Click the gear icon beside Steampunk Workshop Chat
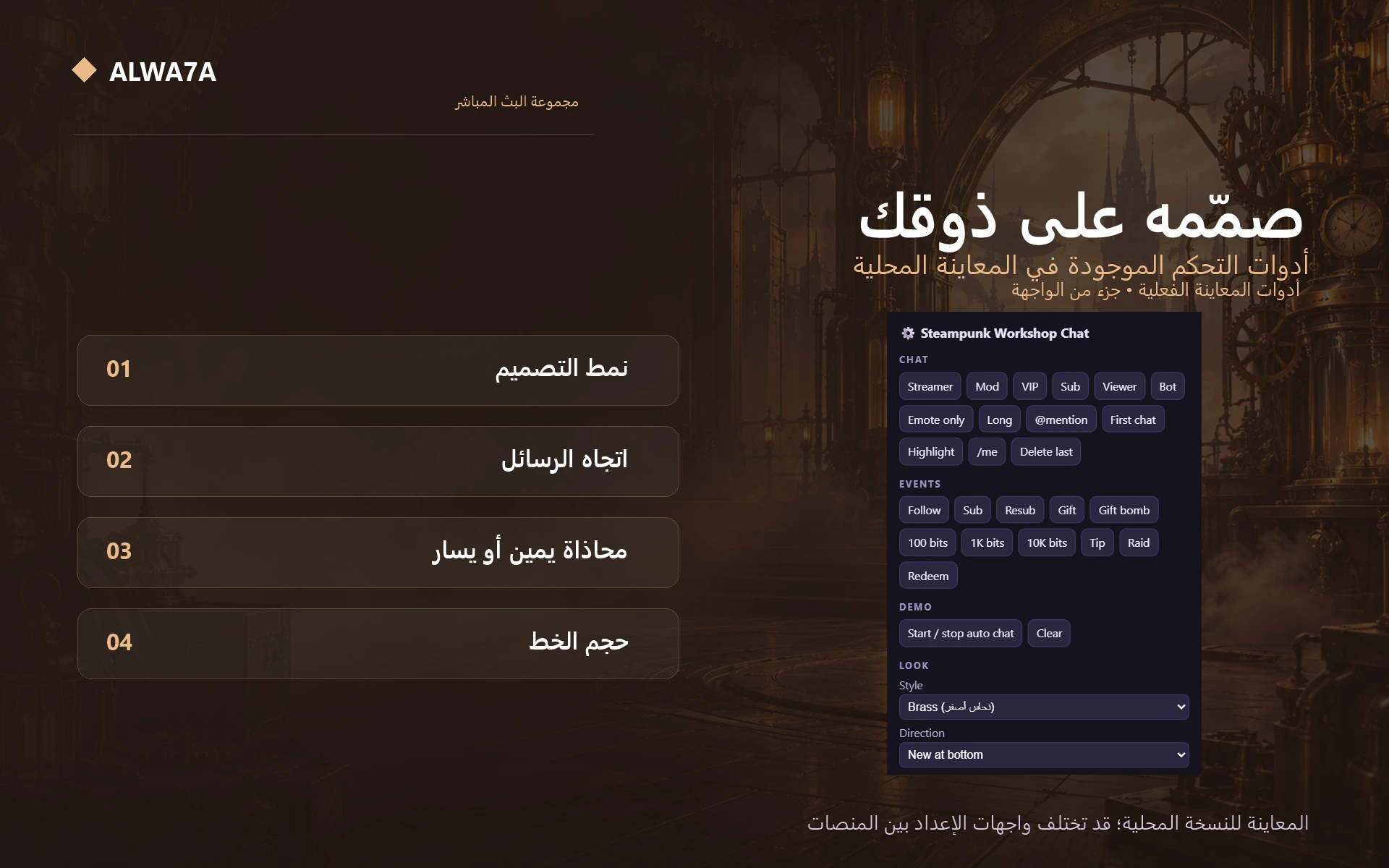 point(908,333)
